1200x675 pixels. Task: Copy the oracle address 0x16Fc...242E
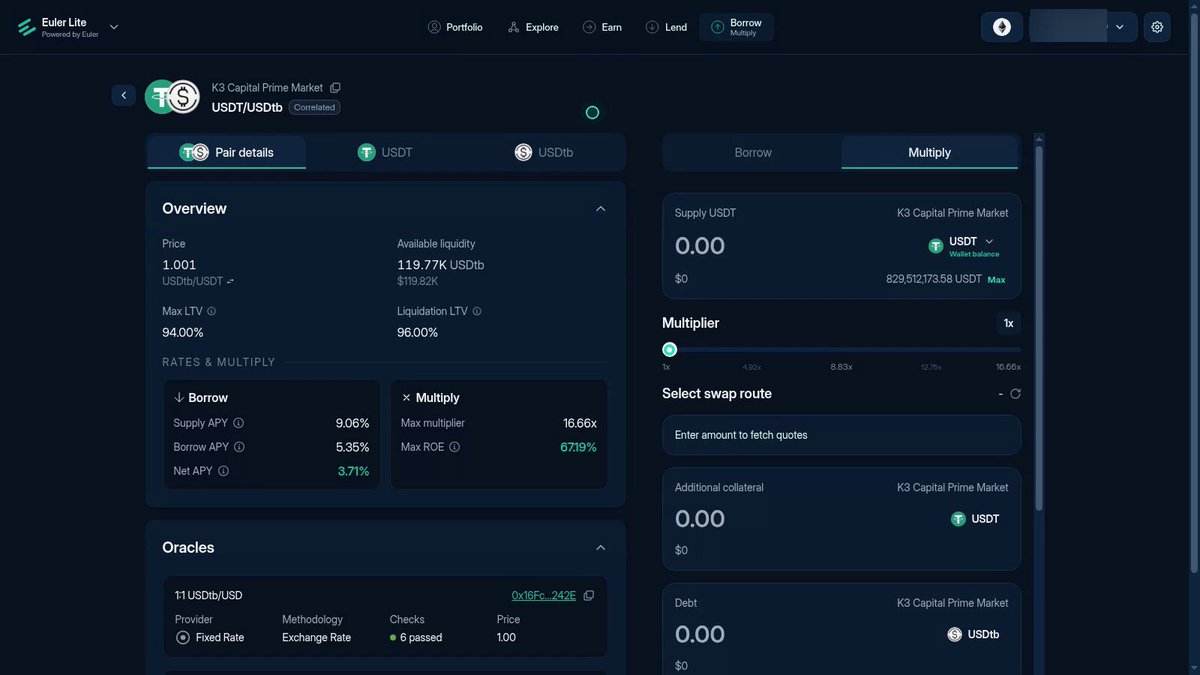point(589,596)
